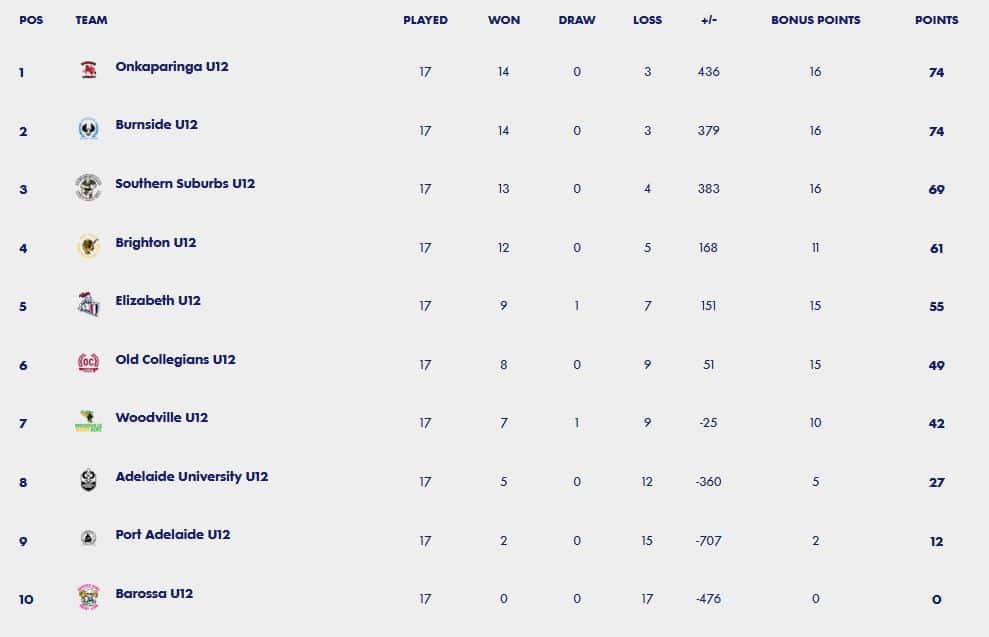Click the Elizabeth U12 team logo
989x637 pixels.
point(88,304)
